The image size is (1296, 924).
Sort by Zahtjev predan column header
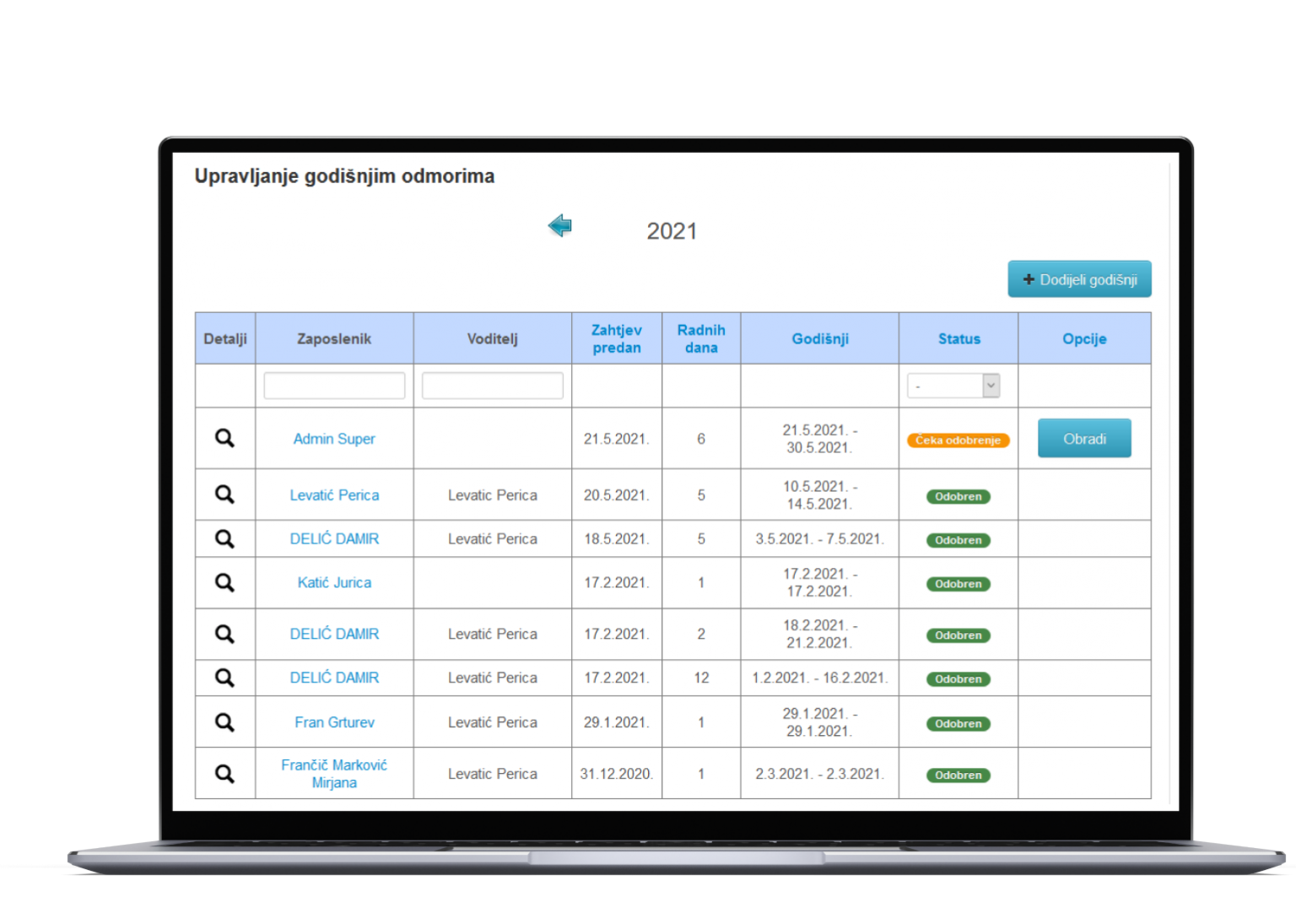[x=616, y=338]
